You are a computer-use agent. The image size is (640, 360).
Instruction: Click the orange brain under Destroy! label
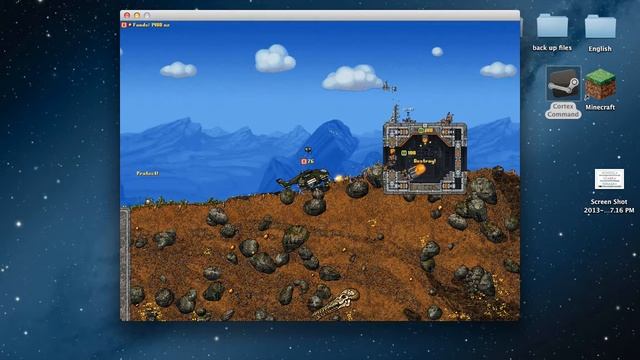[419, 170]
